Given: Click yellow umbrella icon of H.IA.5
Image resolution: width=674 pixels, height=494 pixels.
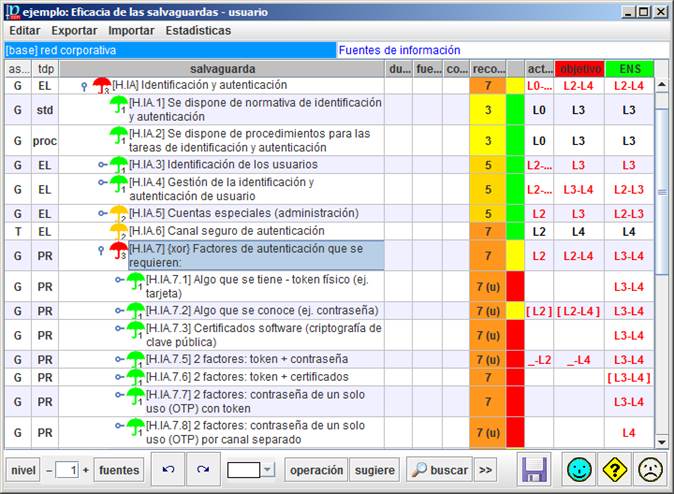Looking at the screenshot, I should coord(119,213).
